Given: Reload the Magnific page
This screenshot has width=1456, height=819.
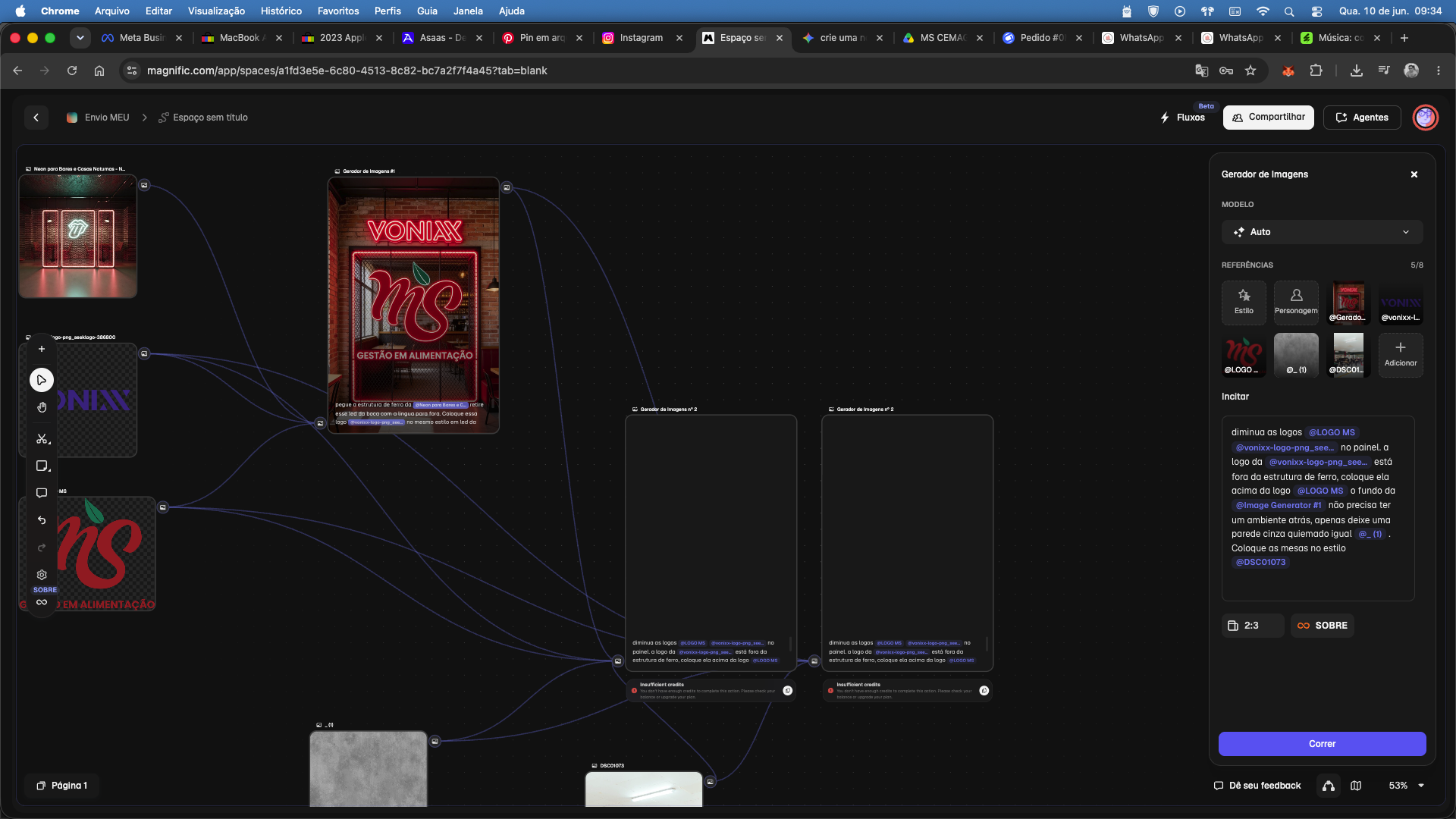Looking at the screenshot, I should click(x=72, y=71).
